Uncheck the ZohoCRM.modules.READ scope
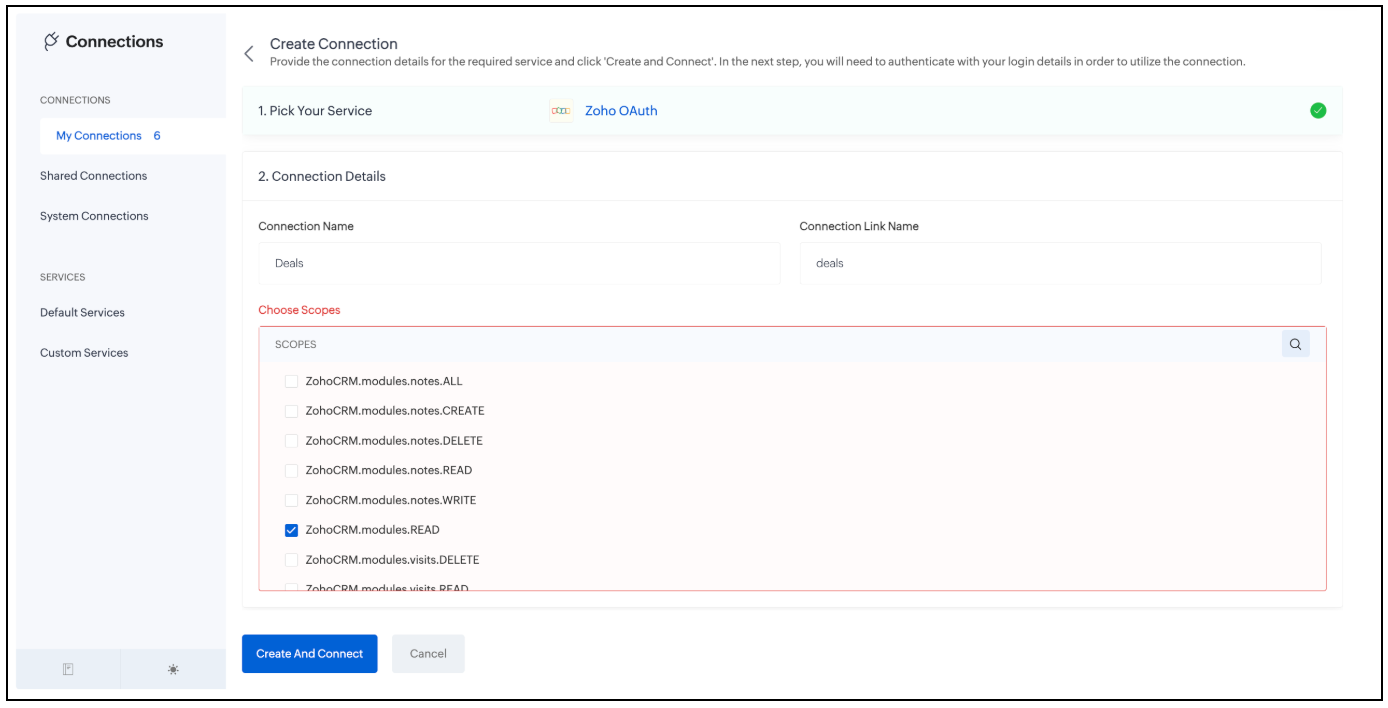 point(291,529)
